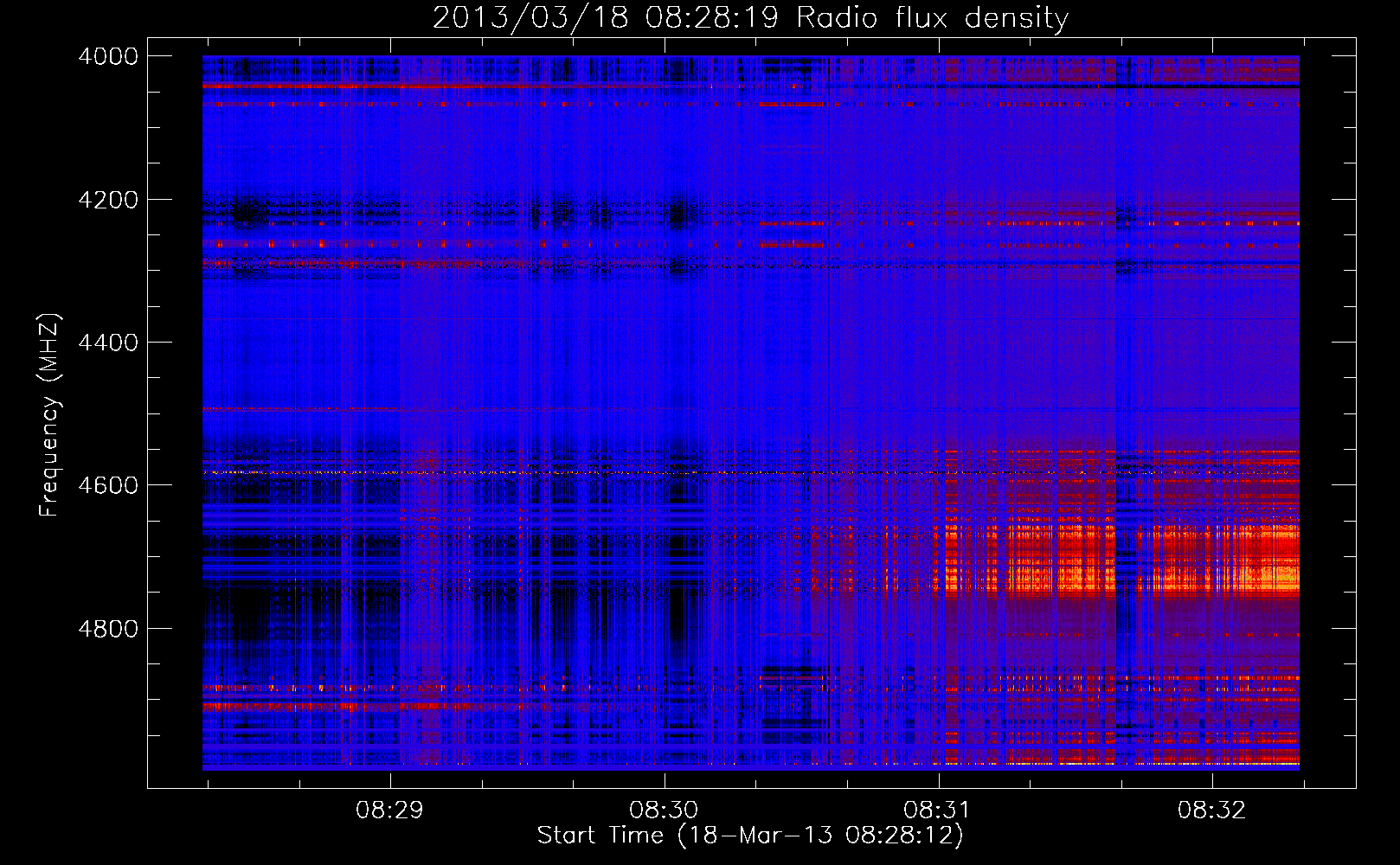This screenshot has width=1400, height=865.
Task: Click the 08:31 time tick label
Action: (938, 811)
